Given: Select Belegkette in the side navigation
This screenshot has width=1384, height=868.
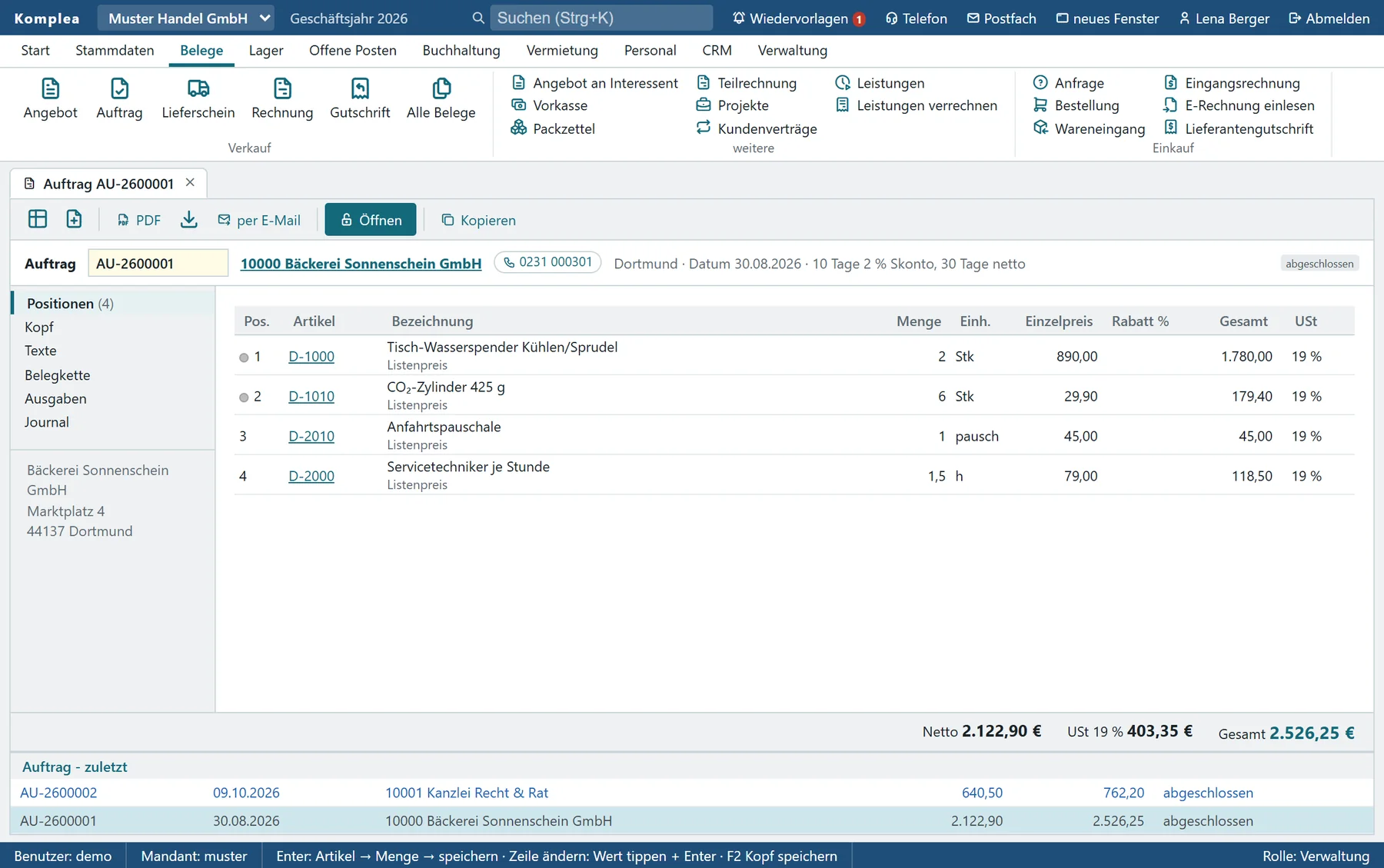Looking at the screenshot, I should [58, 375].
